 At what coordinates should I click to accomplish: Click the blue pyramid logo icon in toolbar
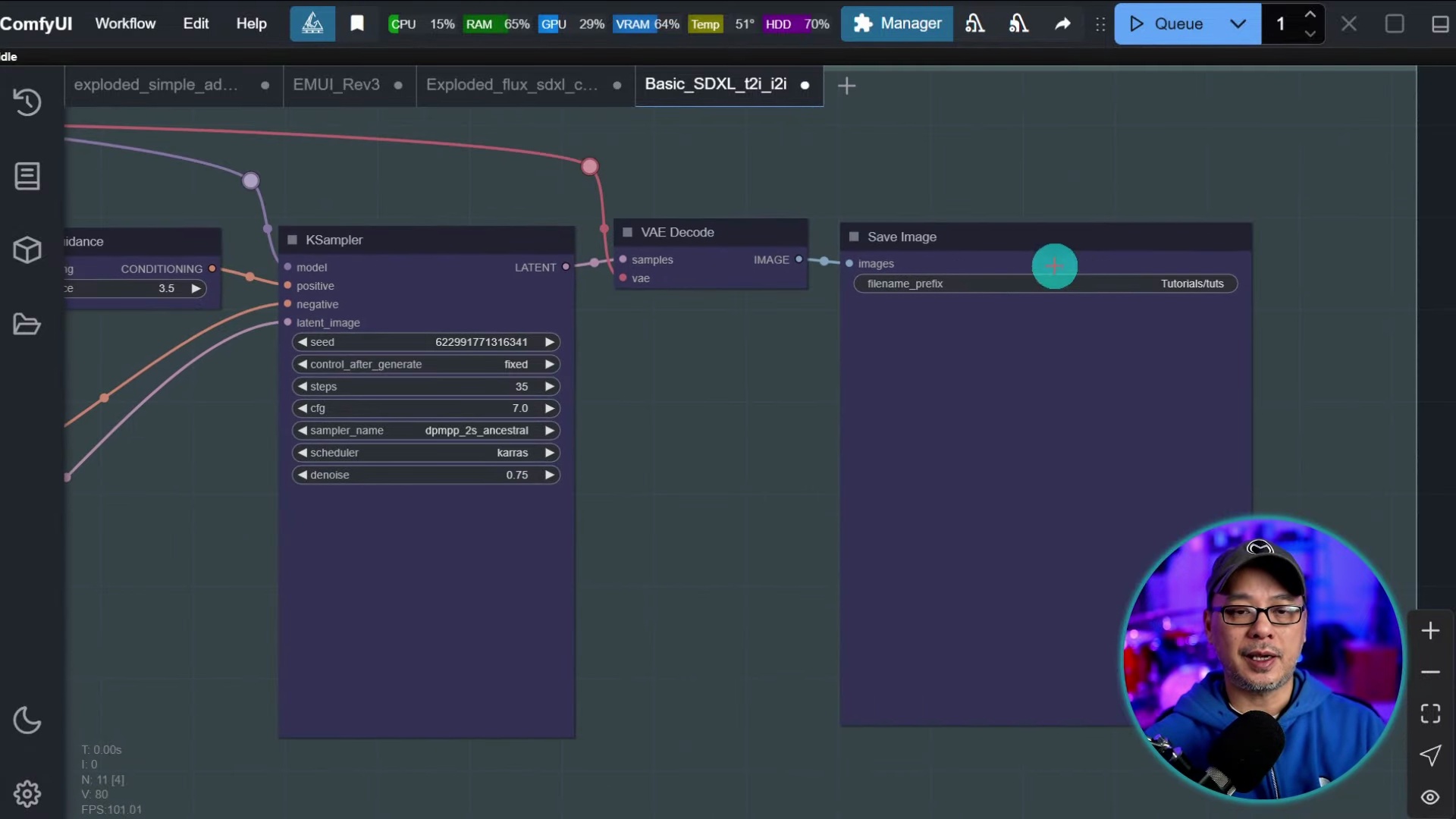click(312, 24)
